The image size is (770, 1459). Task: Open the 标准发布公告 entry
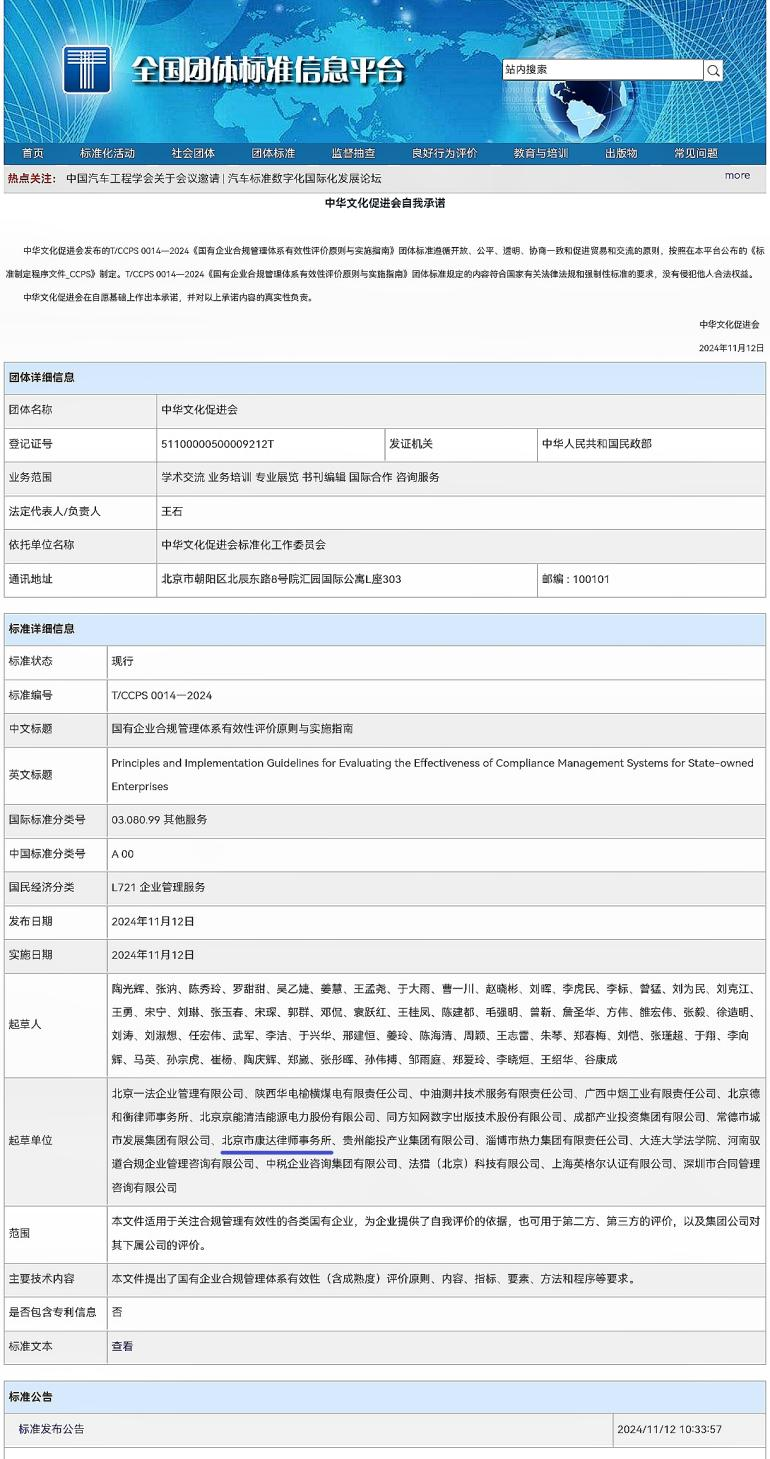coord(52,1429)
